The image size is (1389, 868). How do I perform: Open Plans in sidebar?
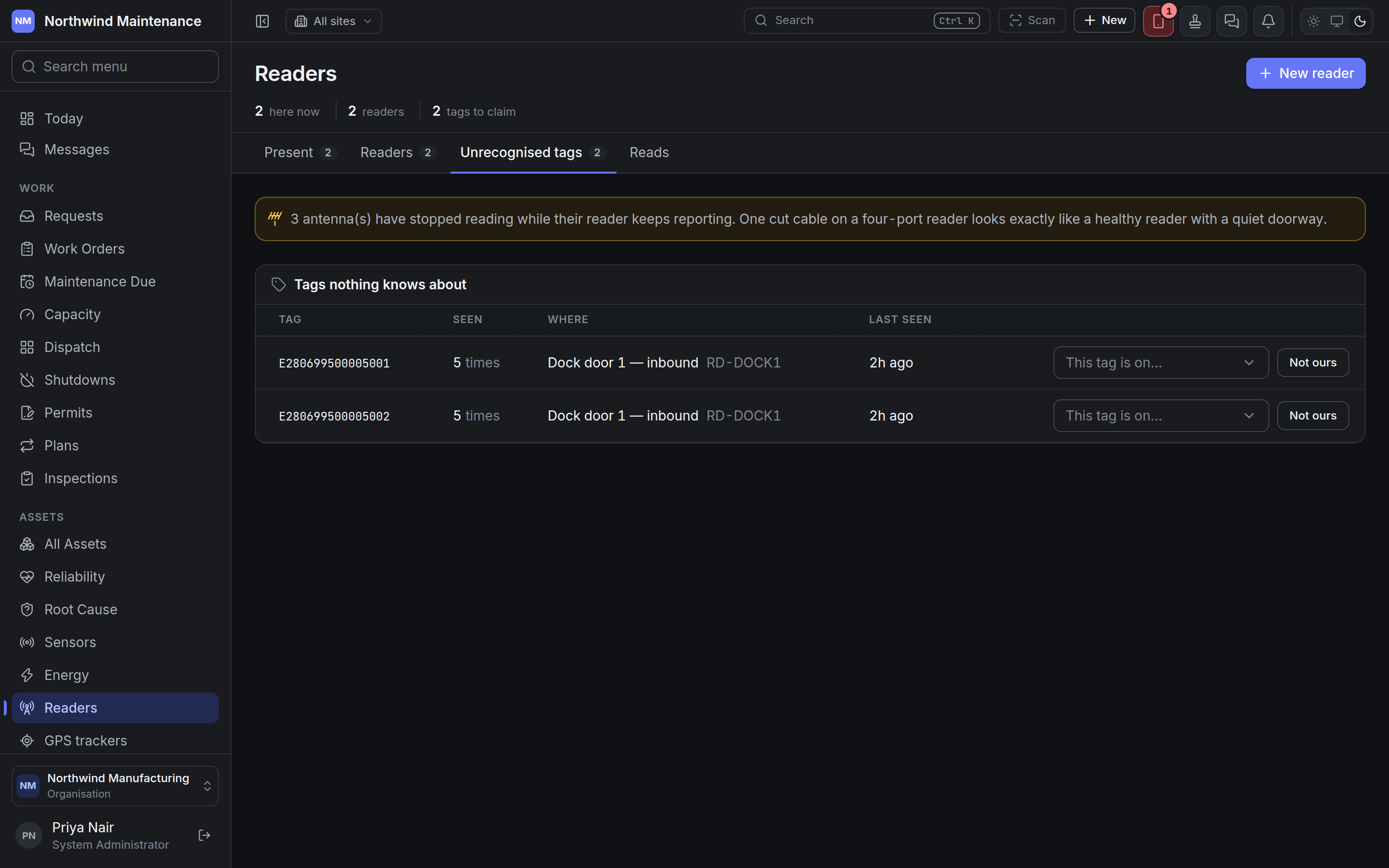pos(115,446)
